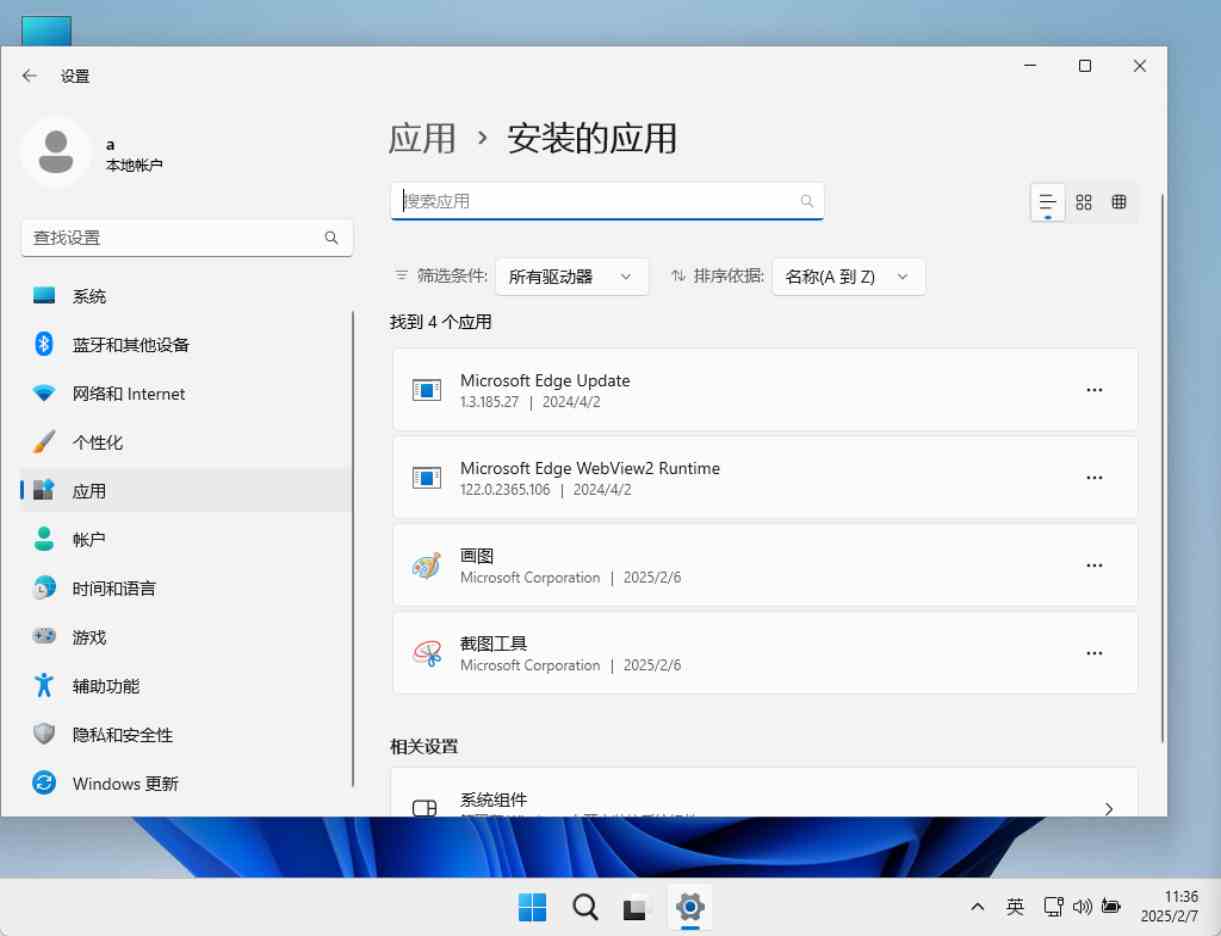Image resolution: width=1221 pixels, height=936 pixels.
Task: Click the tray network display icon
Action: click(x=1053, y=907)
